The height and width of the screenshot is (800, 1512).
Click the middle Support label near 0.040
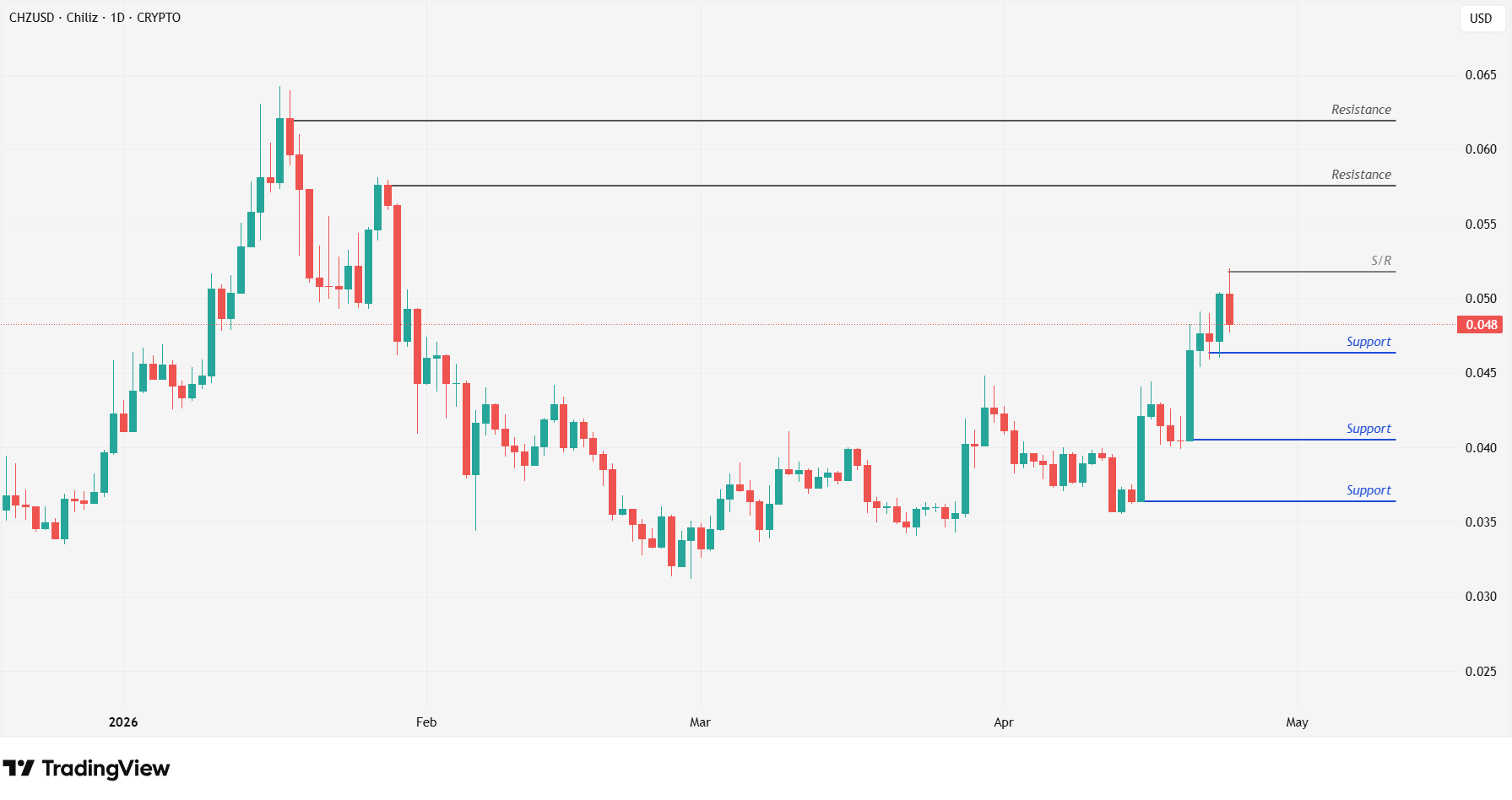click(x=1368, y=429)
